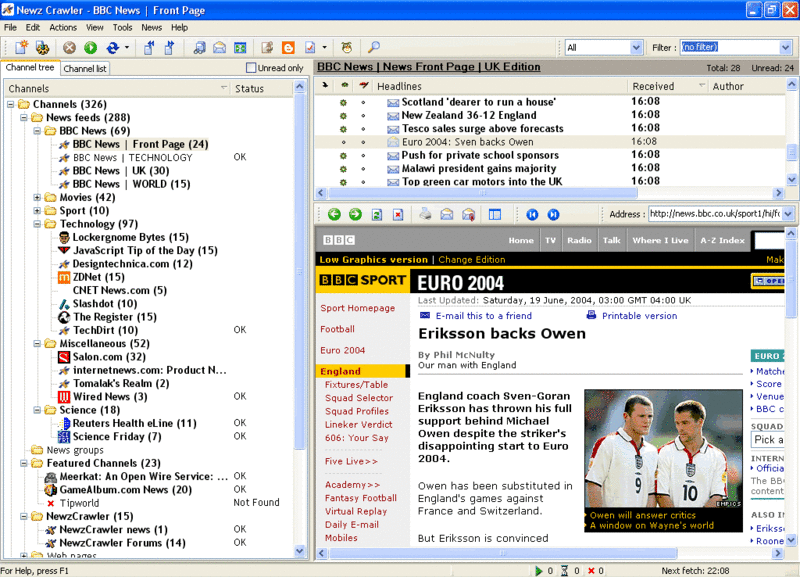This screenshot has width=800, height=577.
Task: Click the printer icon in browser toolbar
Action: (x=425, y=214)
